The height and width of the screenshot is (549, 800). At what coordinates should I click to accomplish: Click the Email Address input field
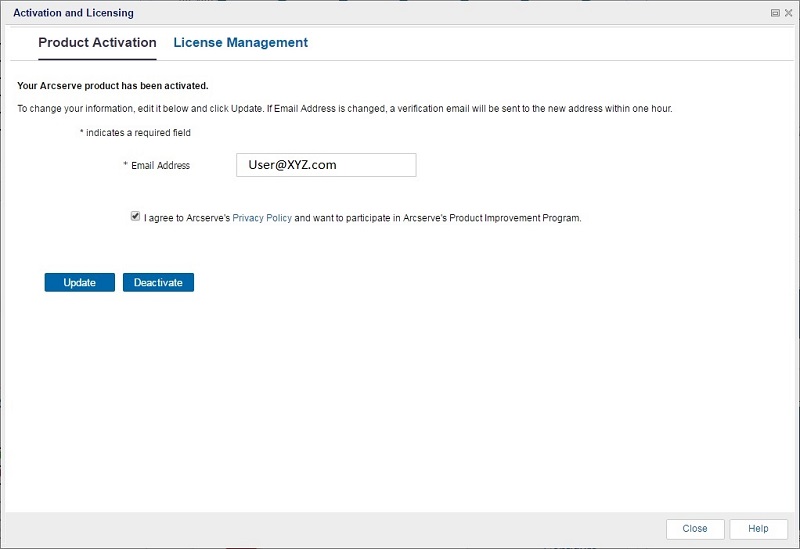pos(326,165)
